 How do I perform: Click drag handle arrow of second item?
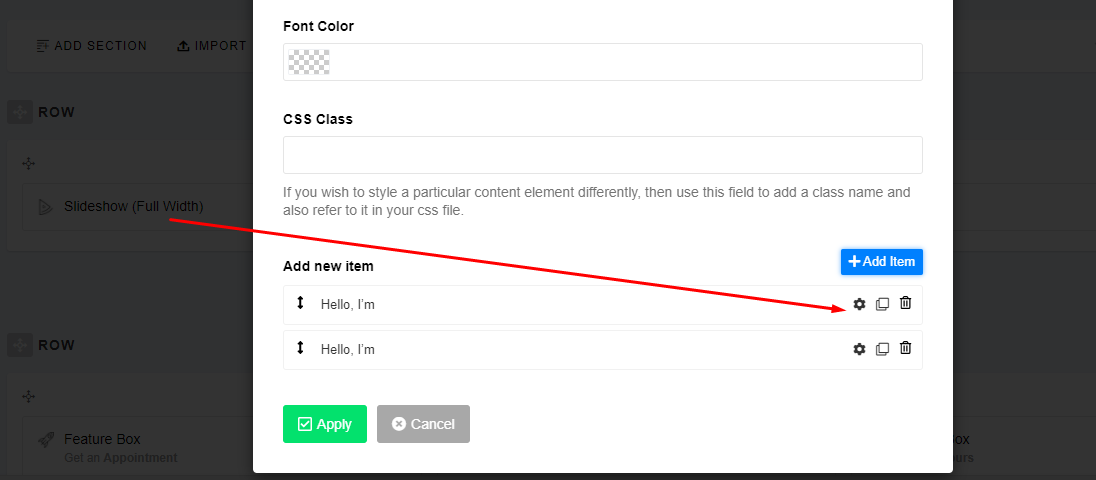(300, 348)
